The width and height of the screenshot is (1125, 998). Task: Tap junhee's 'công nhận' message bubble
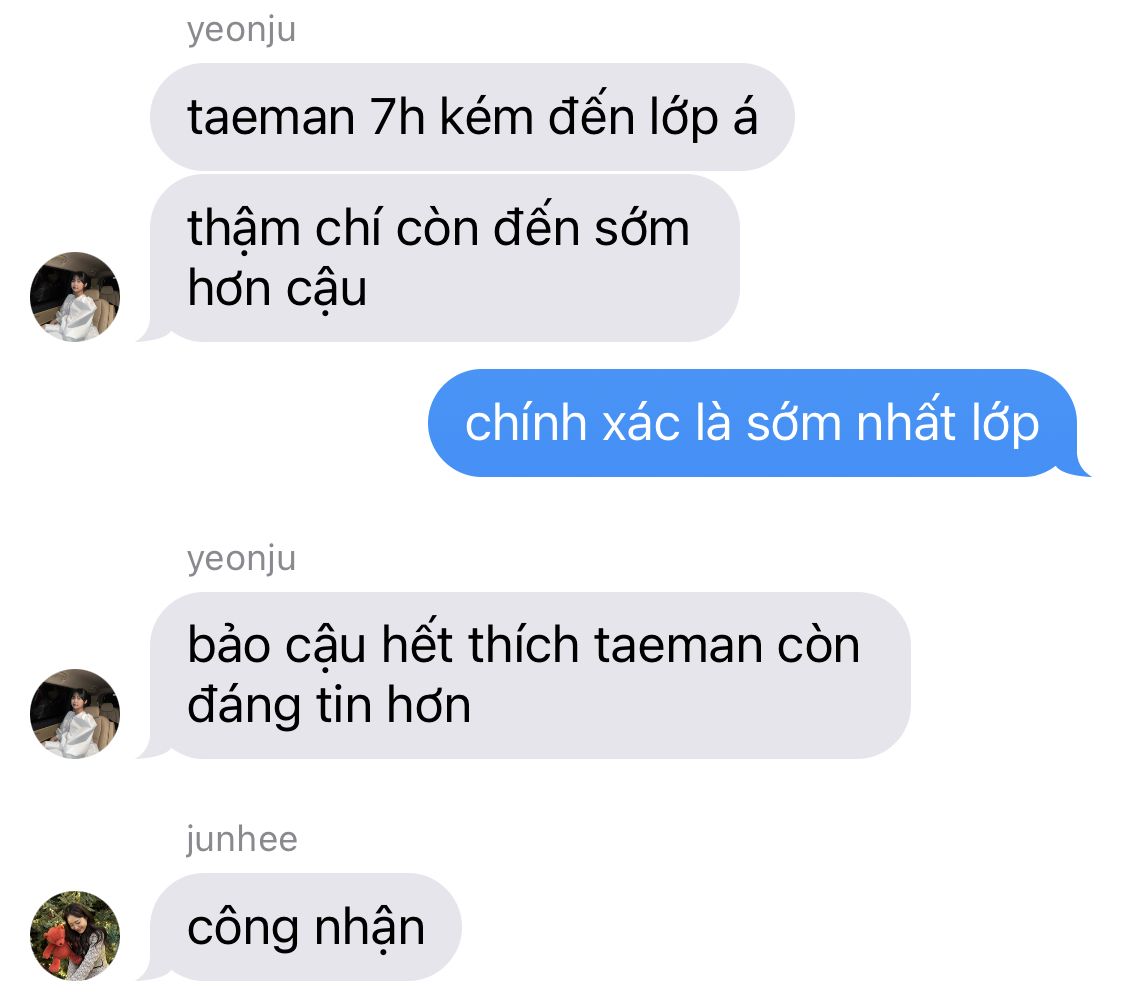coord(305,927)
